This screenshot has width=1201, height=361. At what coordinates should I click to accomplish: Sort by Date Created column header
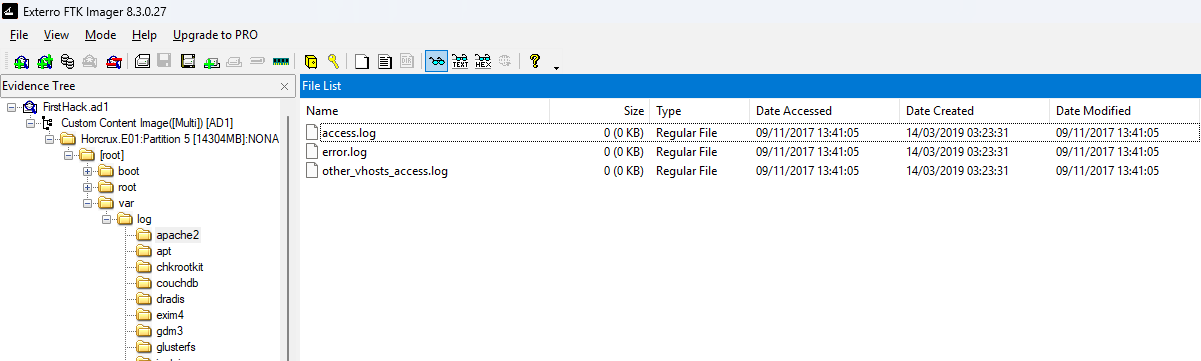pos(975,111)
